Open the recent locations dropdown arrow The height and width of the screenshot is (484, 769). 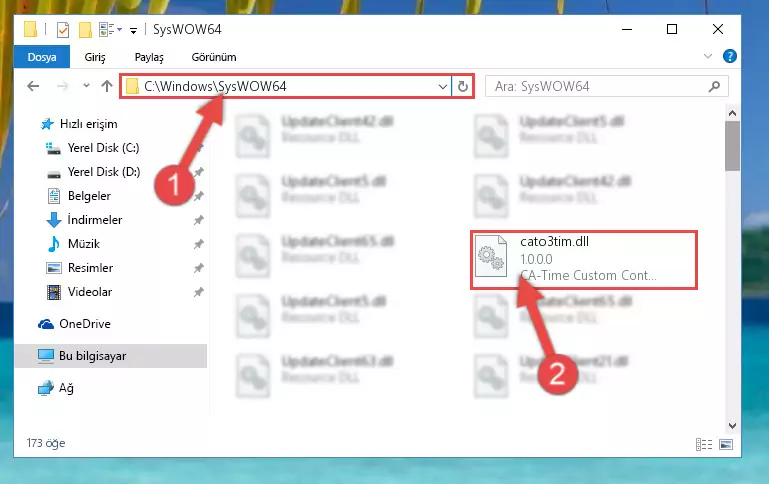point(86,86)
